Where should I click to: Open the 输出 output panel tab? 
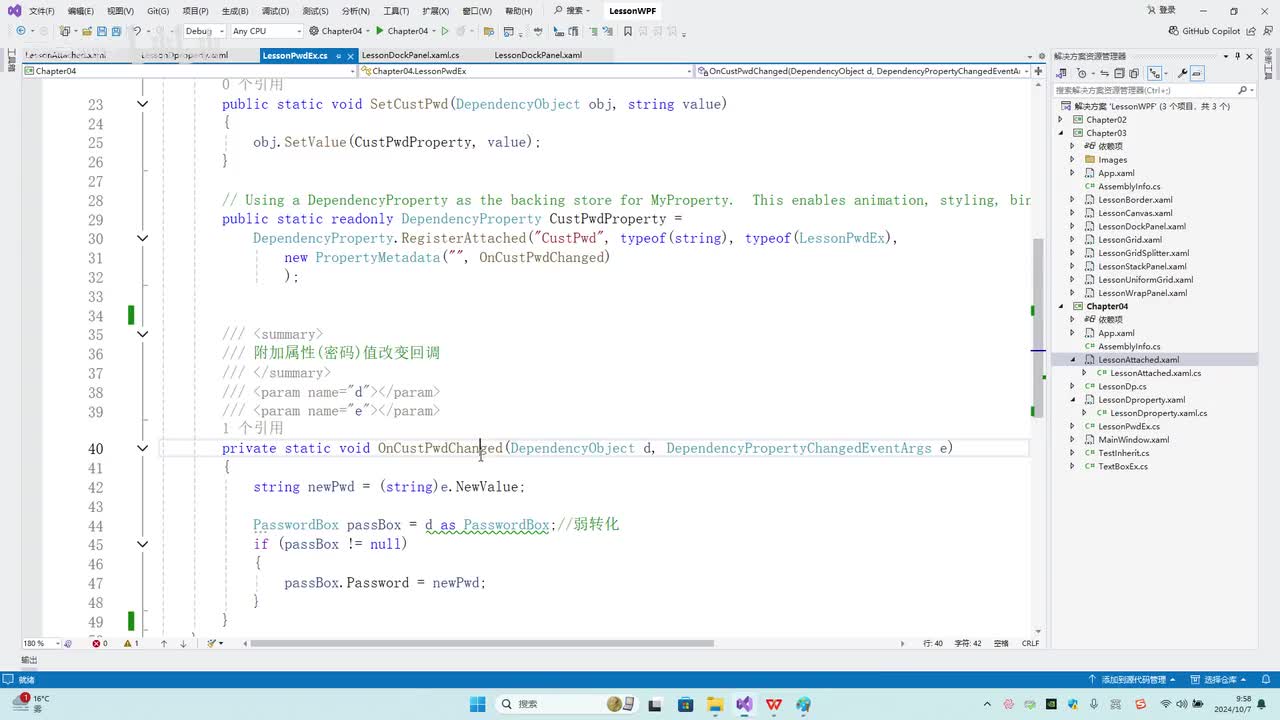(x=29, y=660)
